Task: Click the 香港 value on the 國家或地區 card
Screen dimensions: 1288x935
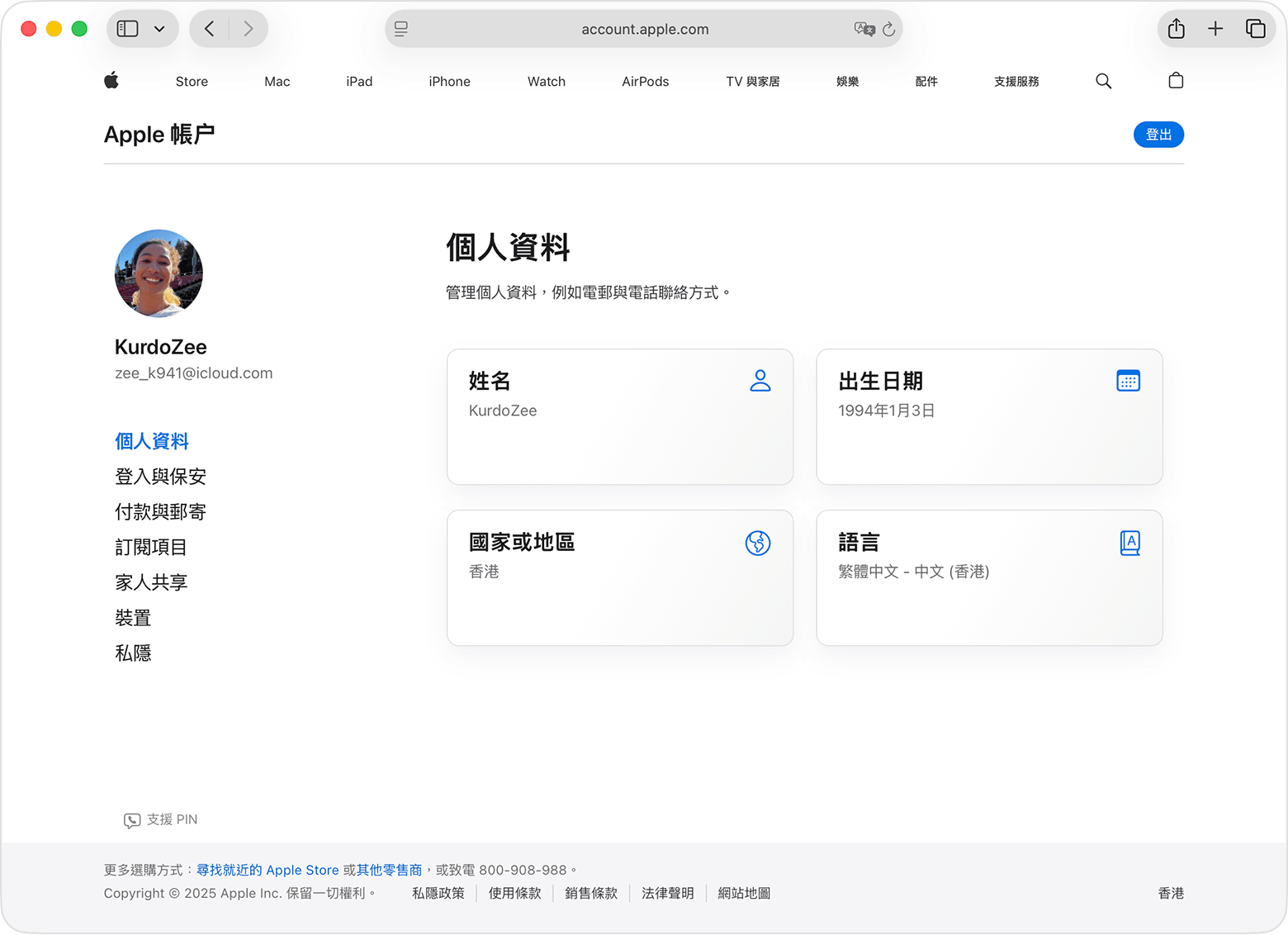Action: pos(484,572)
